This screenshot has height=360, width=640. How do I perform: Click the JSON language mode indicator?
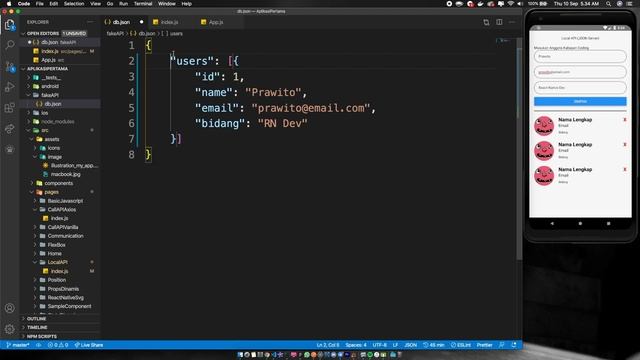point(411,345)
